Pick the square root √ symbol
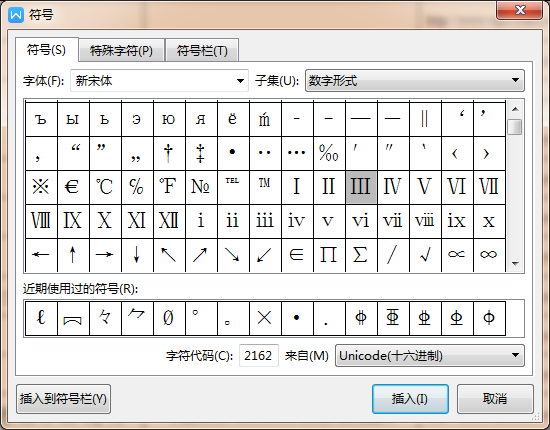This screenshot has height=430, width=550. [x=425, y=255]
